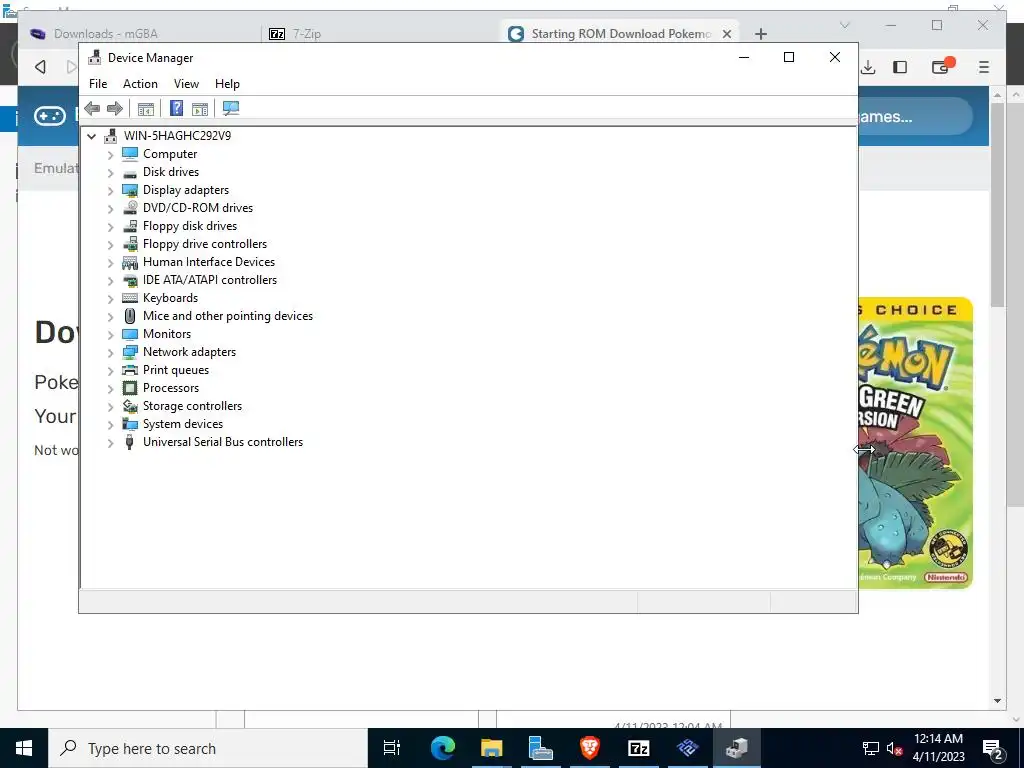1024x768 pixels.
Task: Expand the Processors category
Action: click(110, 389)
